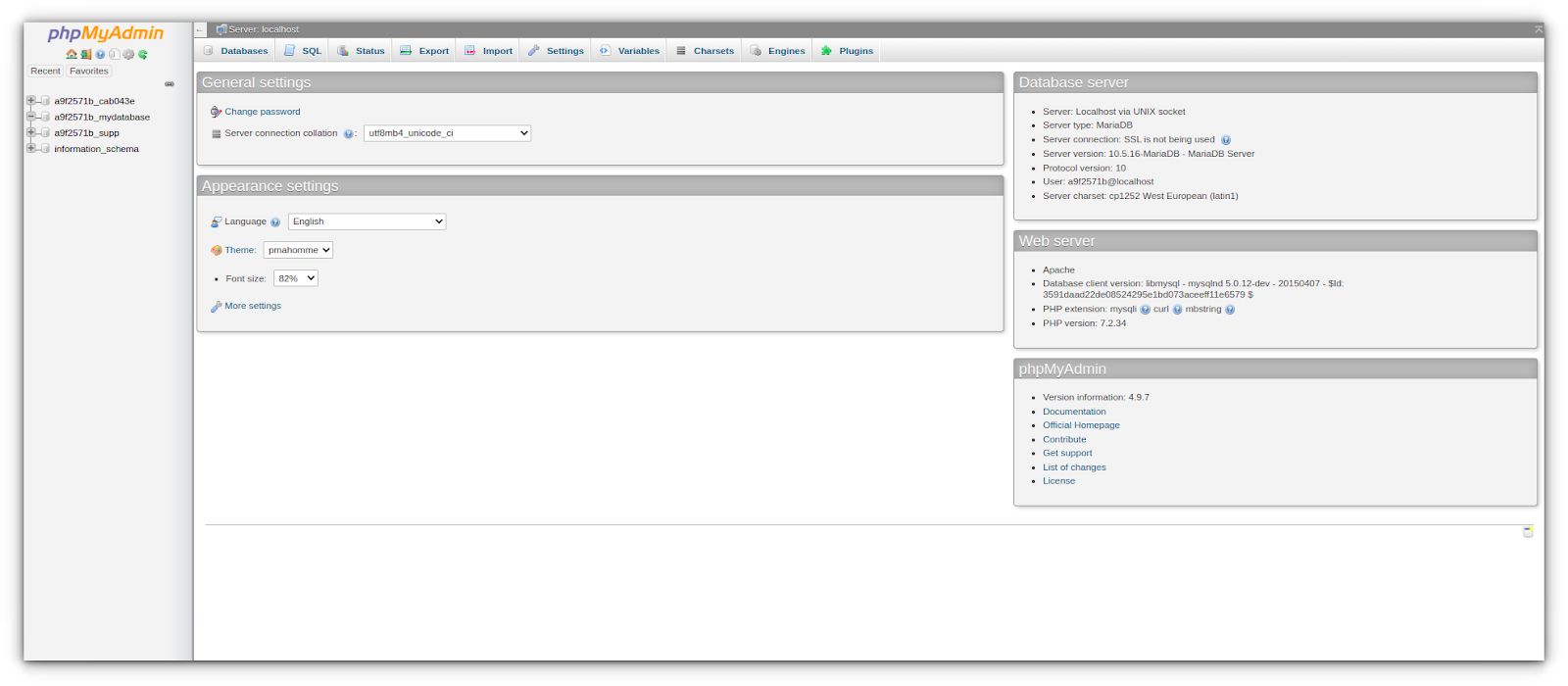
Task: Click the link-with-main-panel chain icon
Action: click(x=170, y=84)
